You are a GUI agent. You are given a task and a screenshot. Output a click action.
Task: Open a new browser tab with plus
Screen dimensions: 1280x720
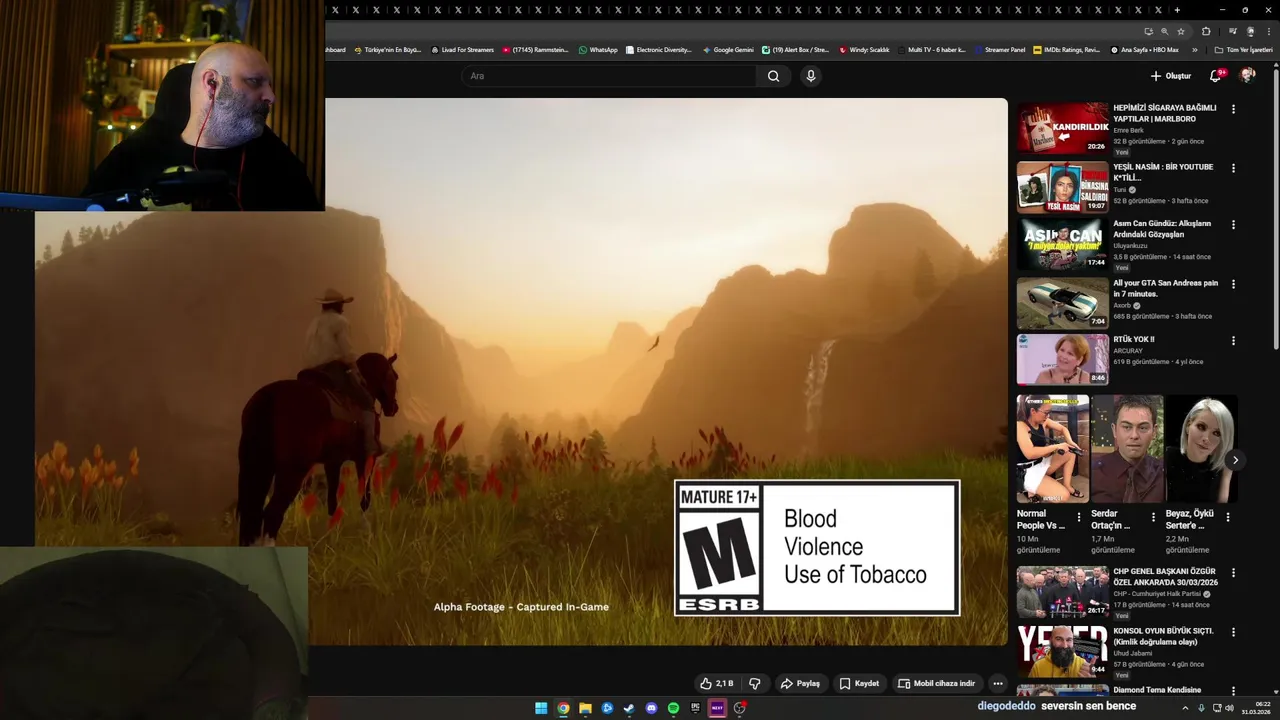click(x=1177, y=10)
